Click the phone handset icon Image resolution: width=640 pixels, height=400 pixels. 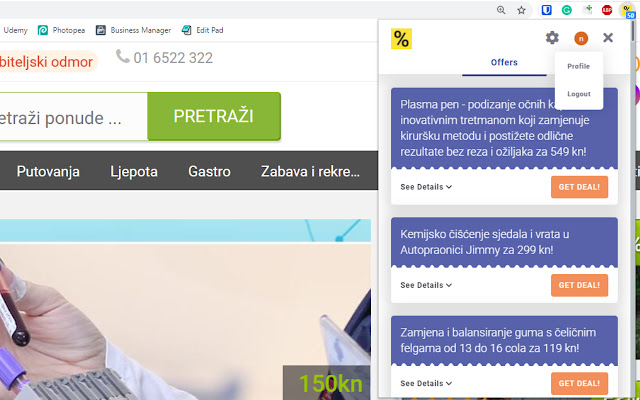[x=122, y=56]
